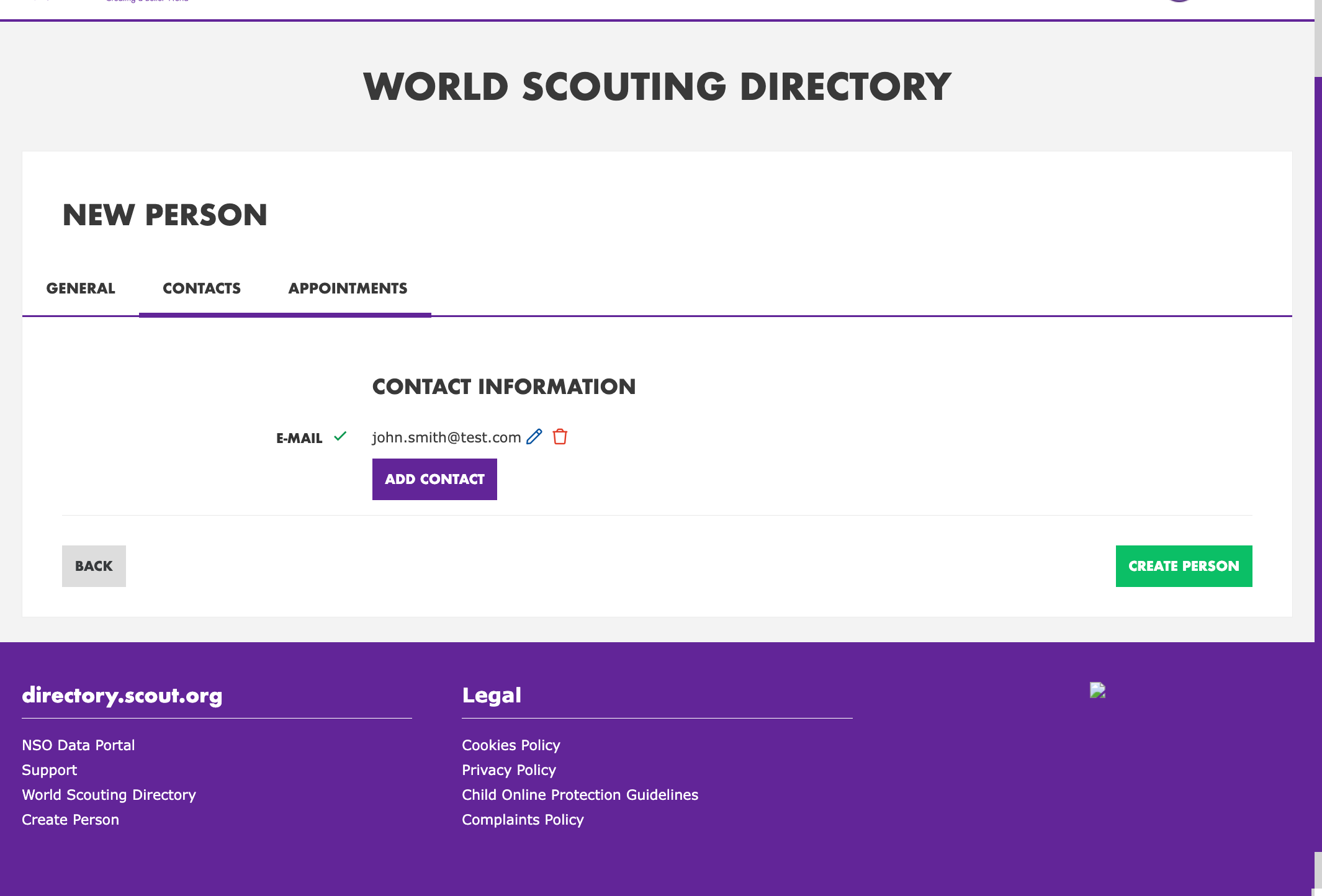The image size is (1322, 896).
Task: Click the john.smith@test.com email text
Action: pos(446,437)
